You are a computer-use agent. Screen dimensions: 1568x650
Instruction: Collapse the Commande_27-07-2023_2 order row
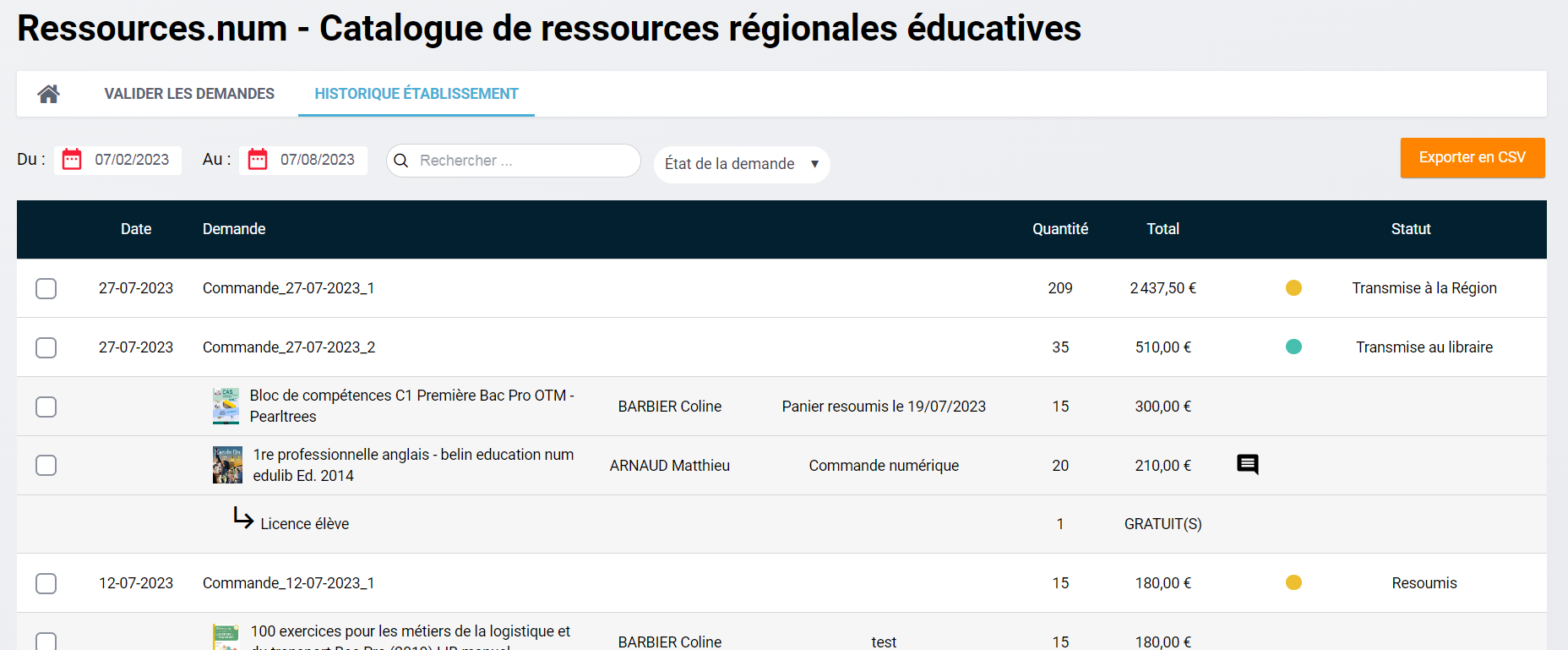288,347
